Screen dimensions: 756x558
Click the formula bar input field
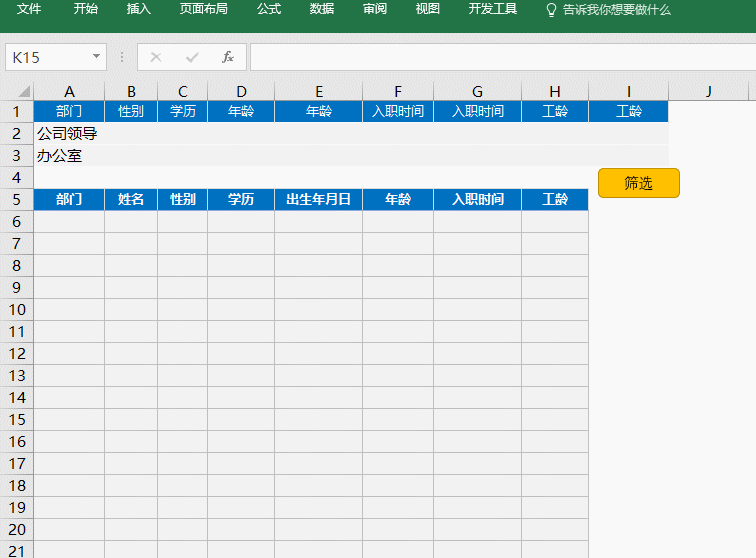point(500,57)
